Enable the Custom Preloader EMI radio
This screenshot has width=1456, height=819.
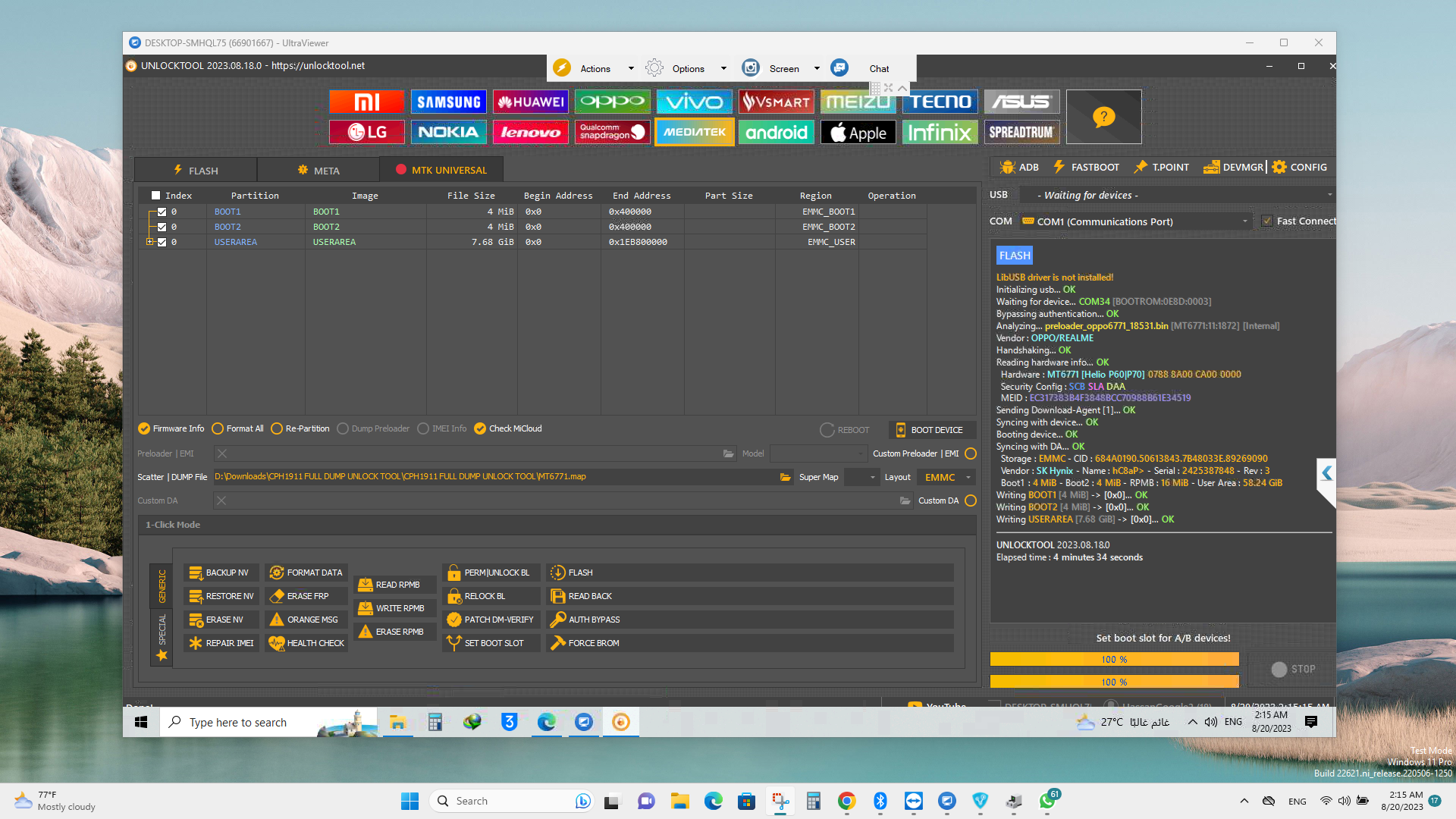[971, 453]
